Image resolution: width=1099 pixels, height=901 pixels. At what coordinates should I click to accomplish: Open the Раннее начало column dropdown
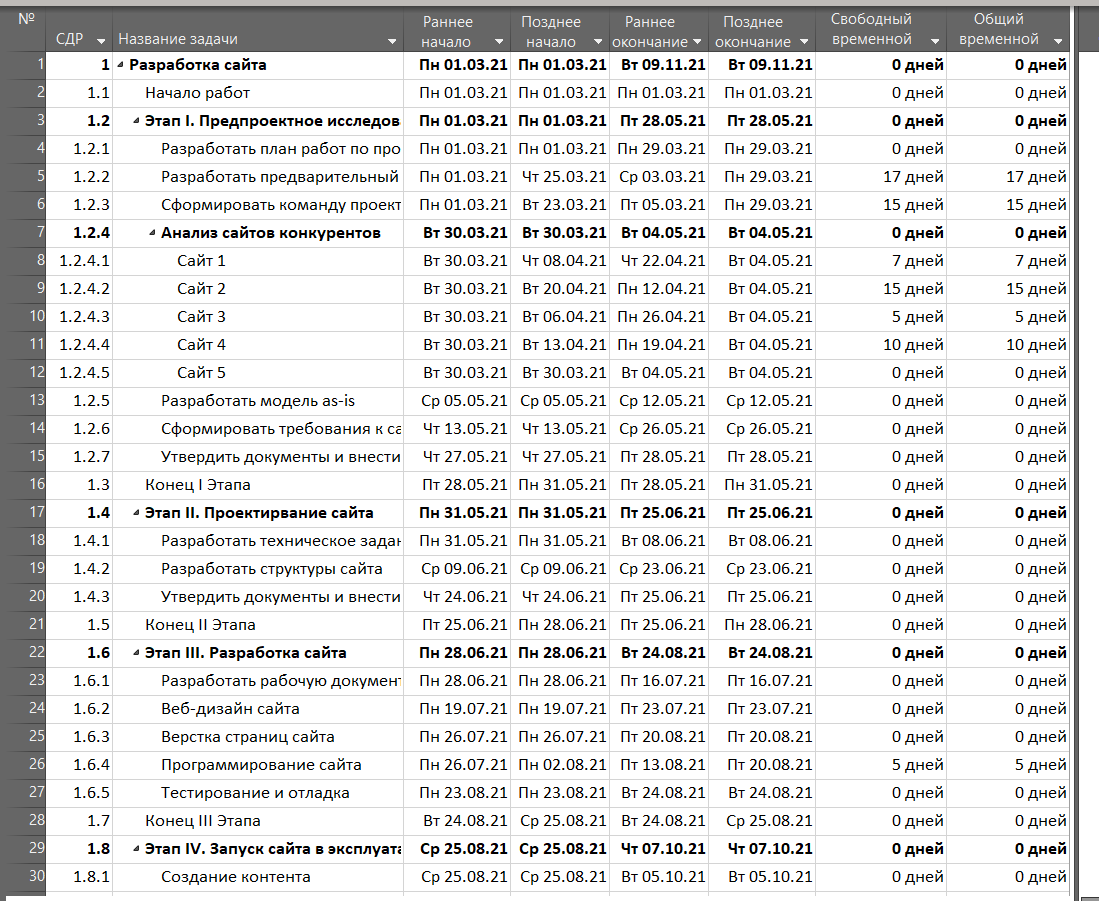[498, 41]
